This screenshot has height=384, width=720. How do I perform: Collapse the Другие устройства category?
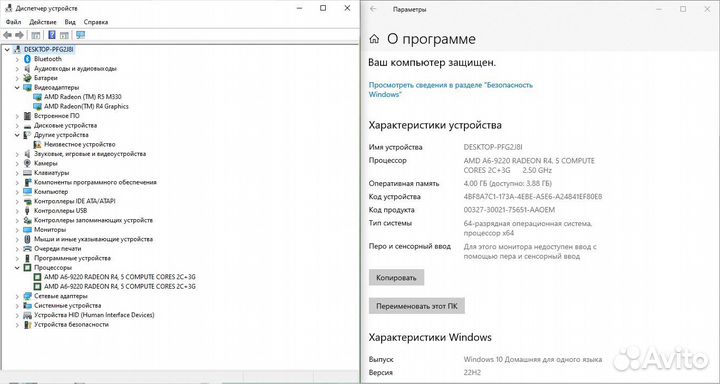tap(17, 135)
